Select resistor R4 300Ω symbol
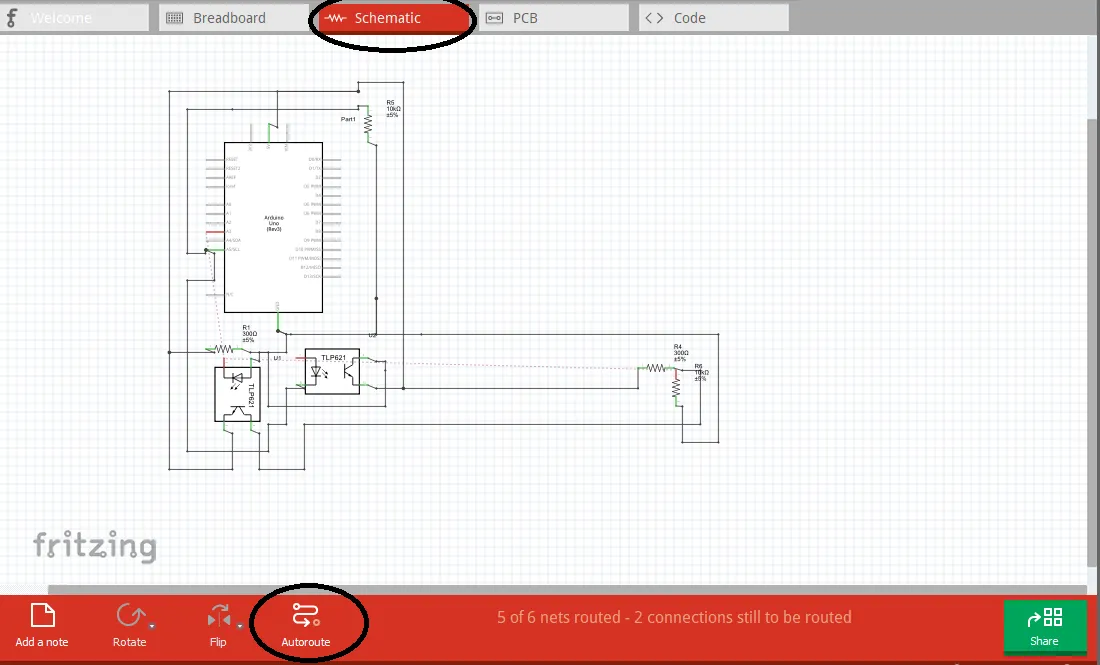This screenshot has height=665, width=1100. click(656, 368)
